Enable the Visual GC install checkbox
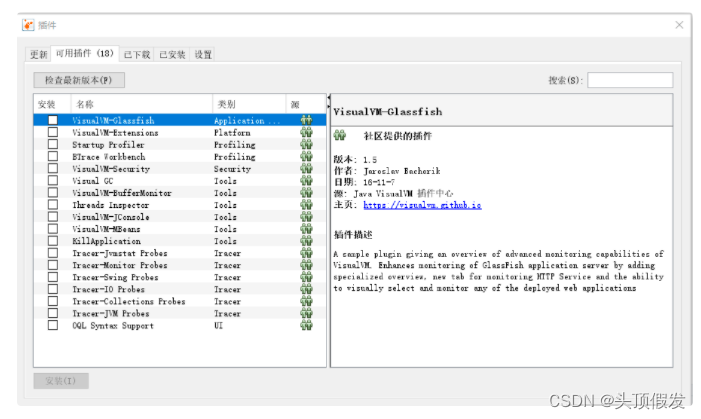This screenshot has width=701, height=419. pos(53,181)
